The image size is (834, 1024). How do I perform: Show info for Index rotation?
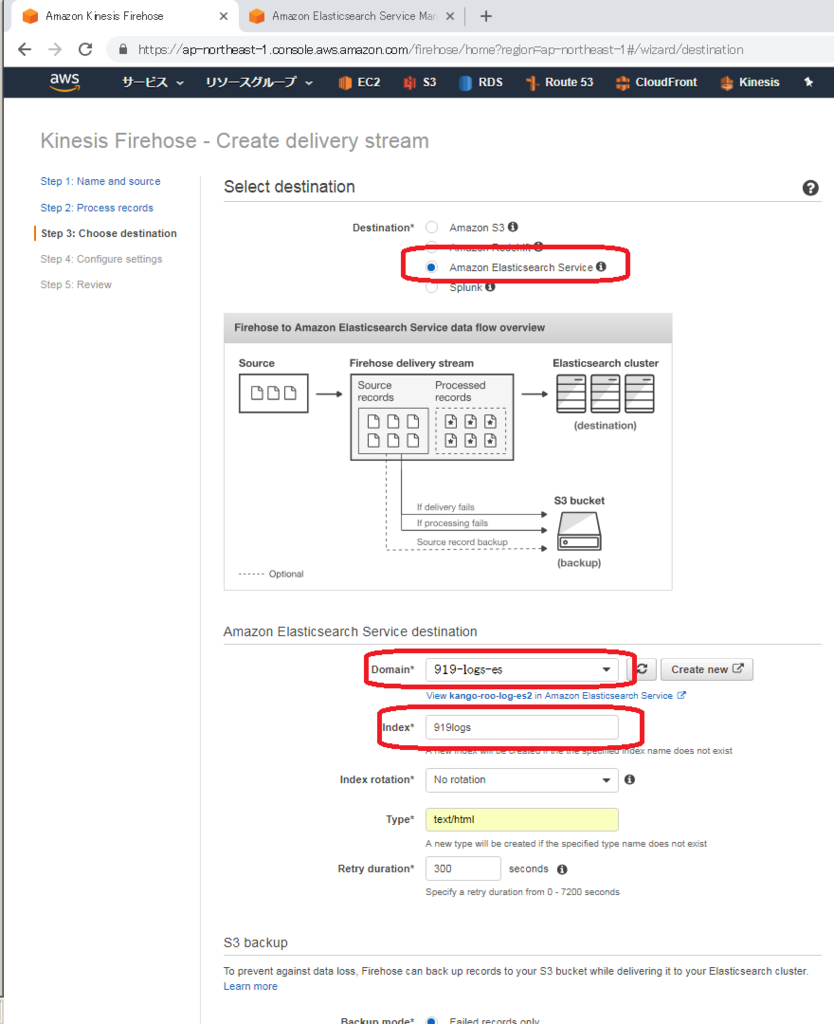pos(630,779)
